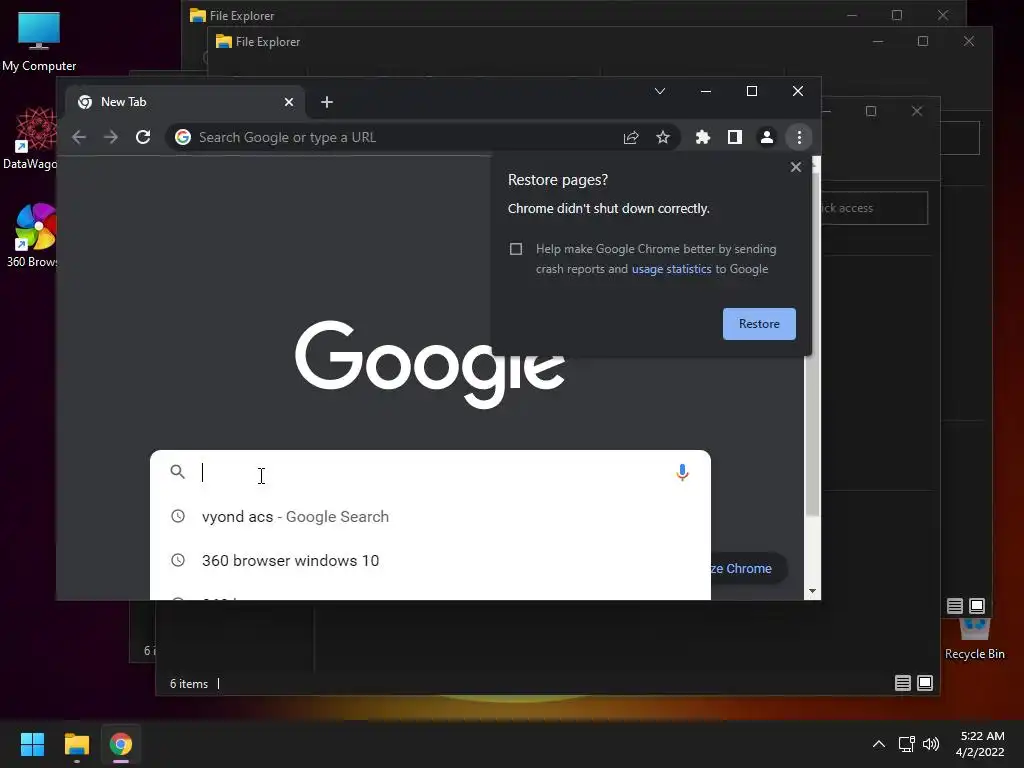Open clock showing 5:22 AM
Image resolution: width=1024 pixels, height=768 pixels.
980,744
